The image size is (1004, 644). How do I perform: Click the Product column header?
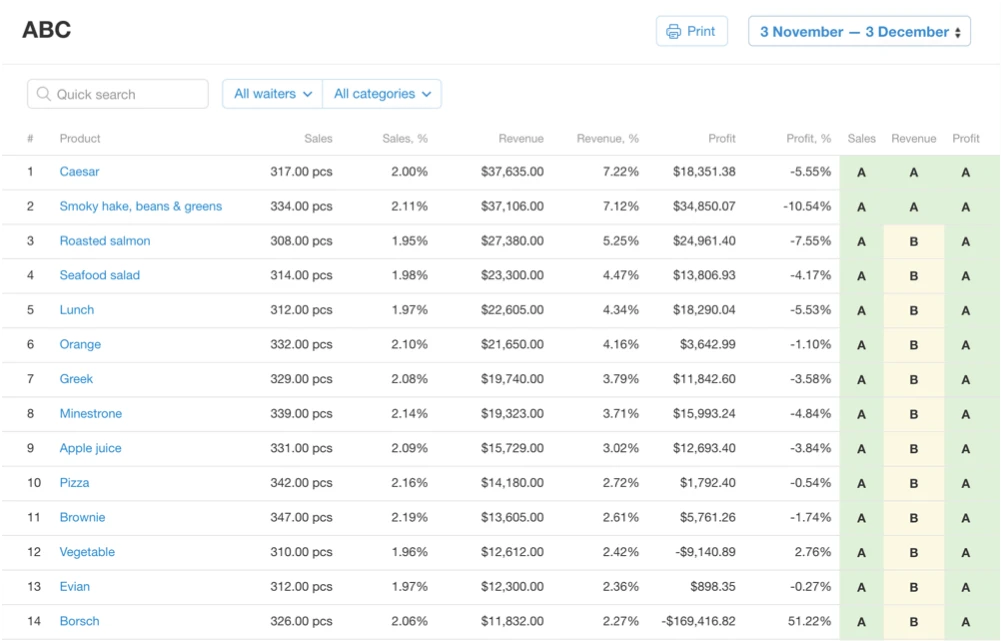pyautogui.click(x=80, y=138)
